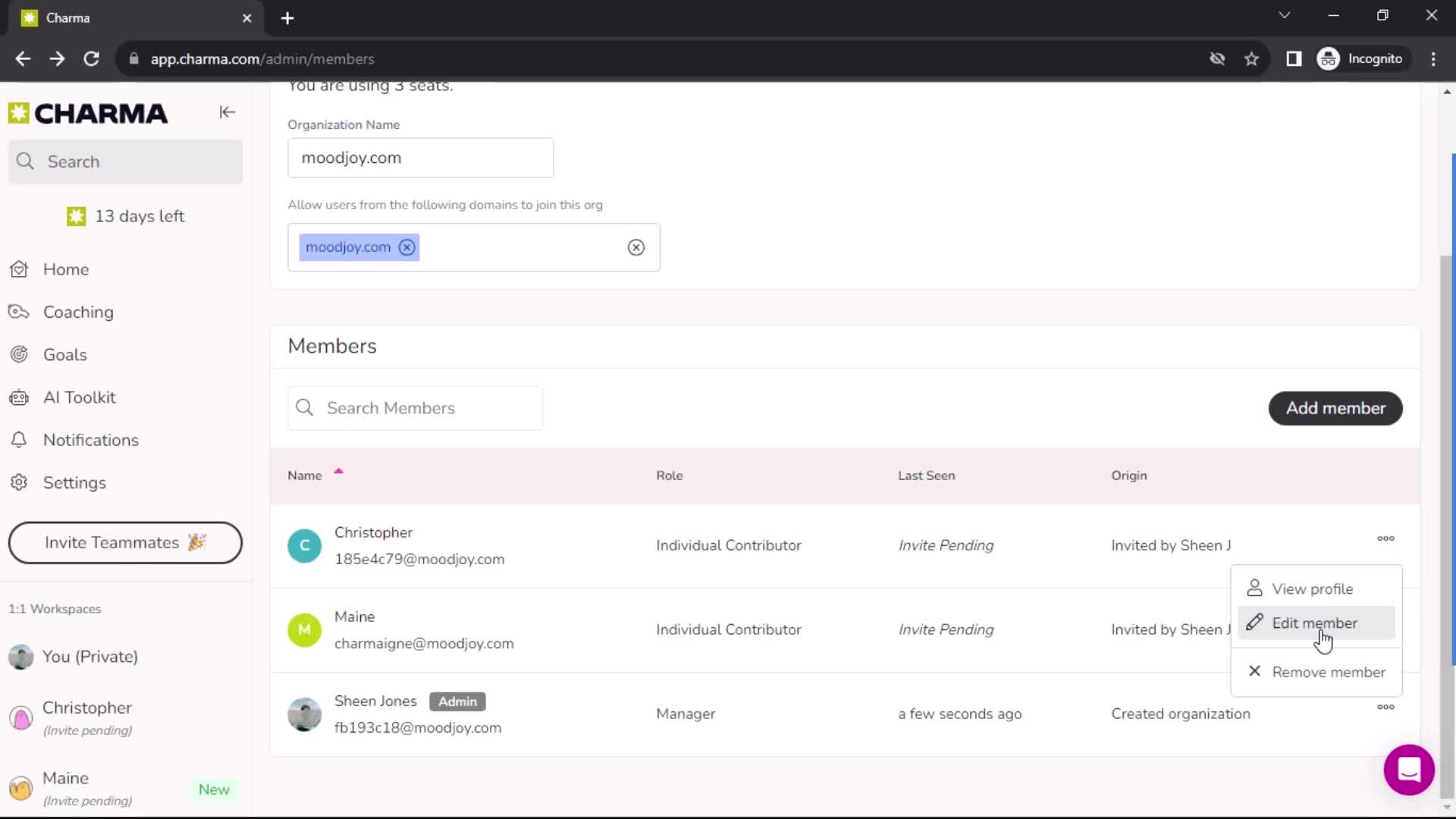The width and height of the screenshot is (1456, 819).
Task: Open Notifications panel
Action: tap(91, 440)
